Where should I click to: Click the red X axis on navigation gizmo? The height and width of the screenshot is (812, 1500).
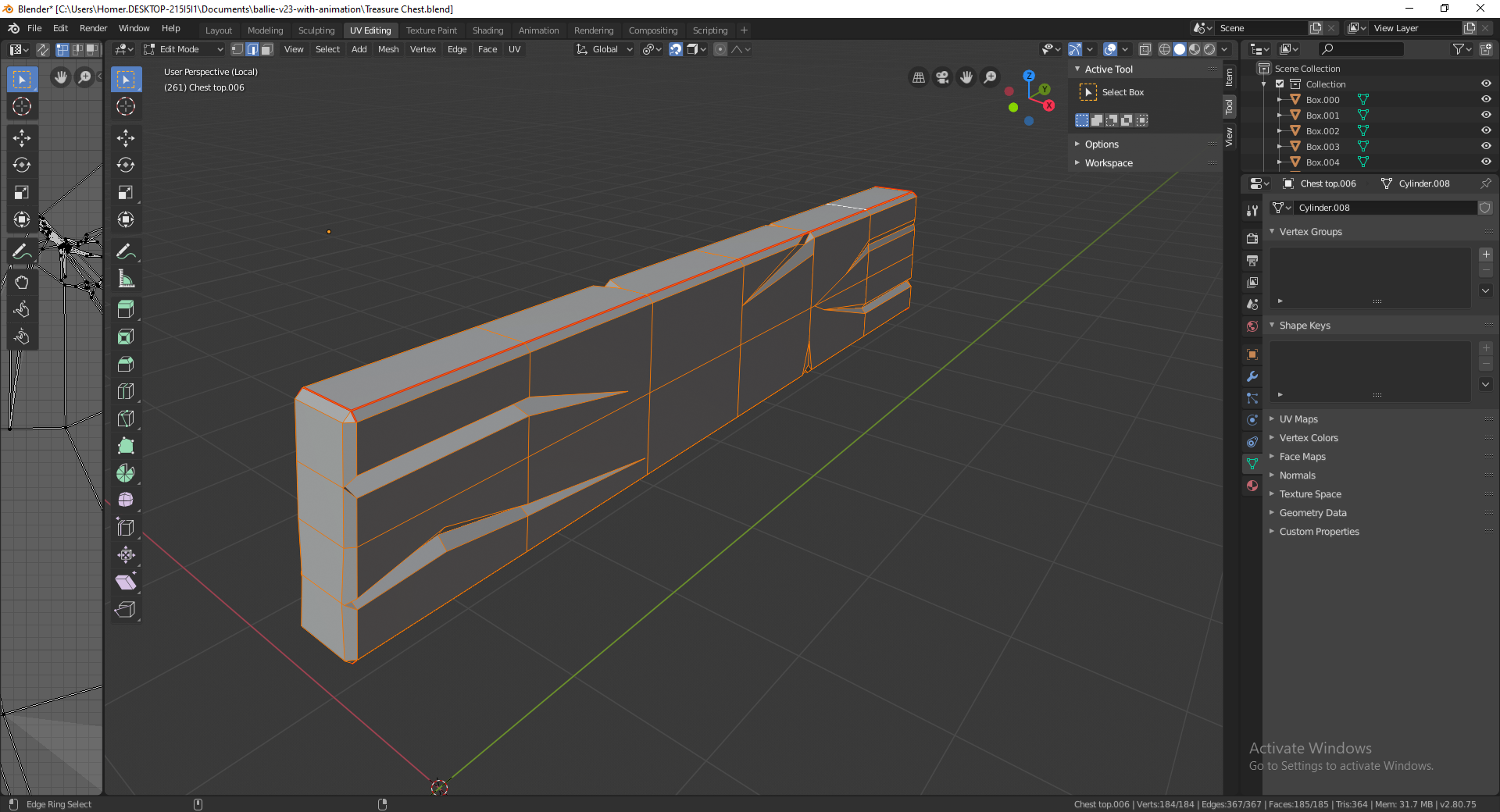point(1049,105)
